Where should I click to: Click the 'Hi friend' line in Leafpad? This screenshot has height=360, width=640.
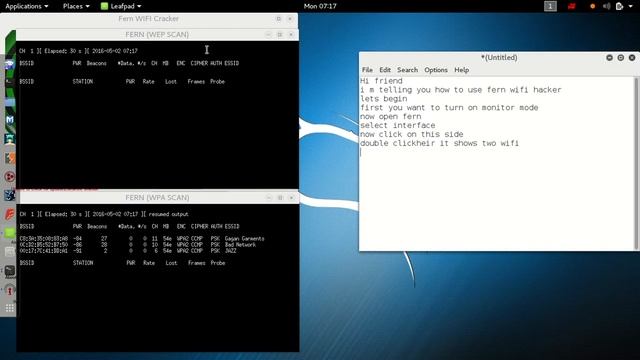click(381, 81)
